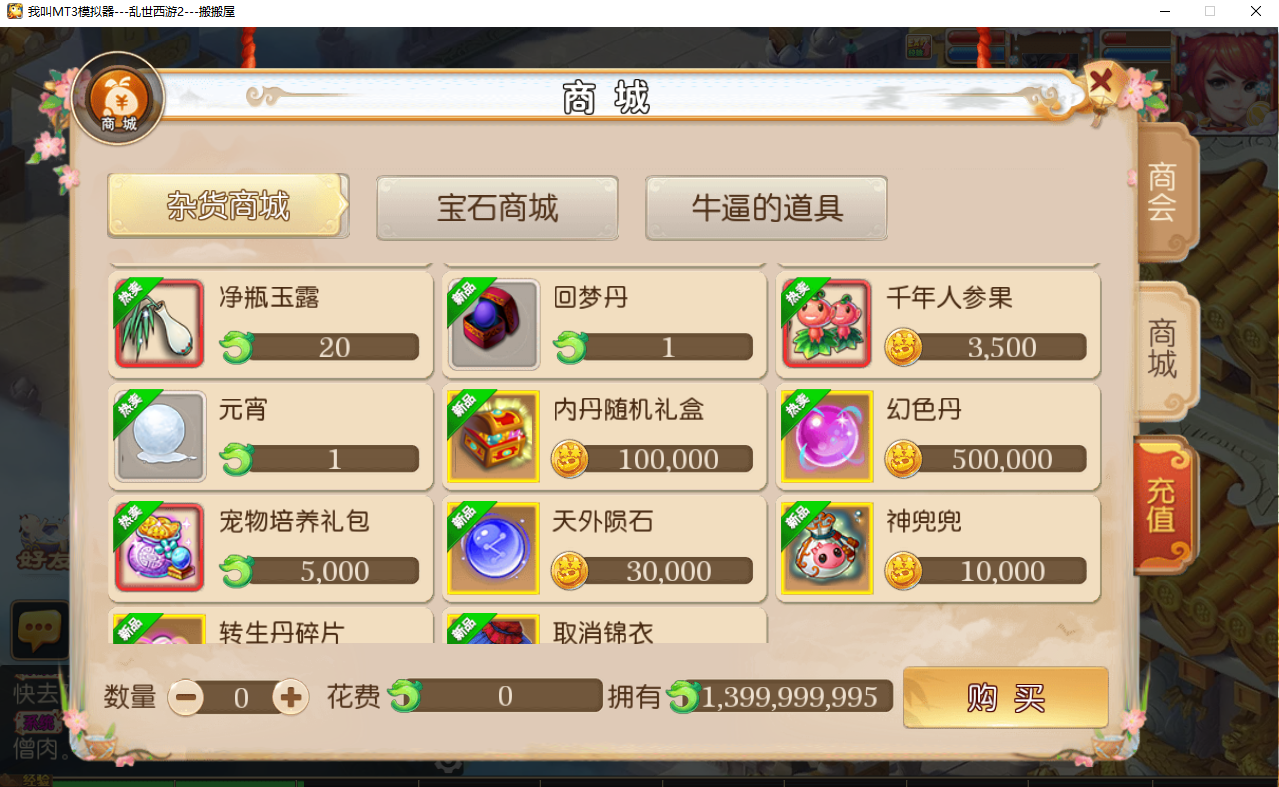The width and height of the screenshot is (1279, 787).
Task: Select the 净瓶玉露 bottle item icon
Action: tap(159, 323)
